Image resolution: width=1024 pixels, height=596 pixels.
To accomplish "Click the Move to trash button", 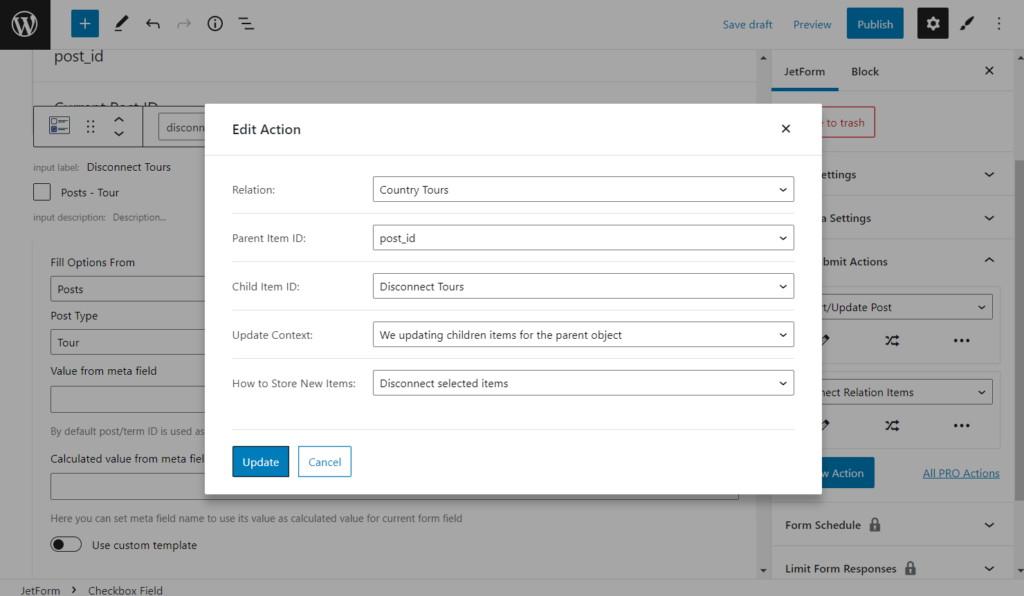I will 848,122.
